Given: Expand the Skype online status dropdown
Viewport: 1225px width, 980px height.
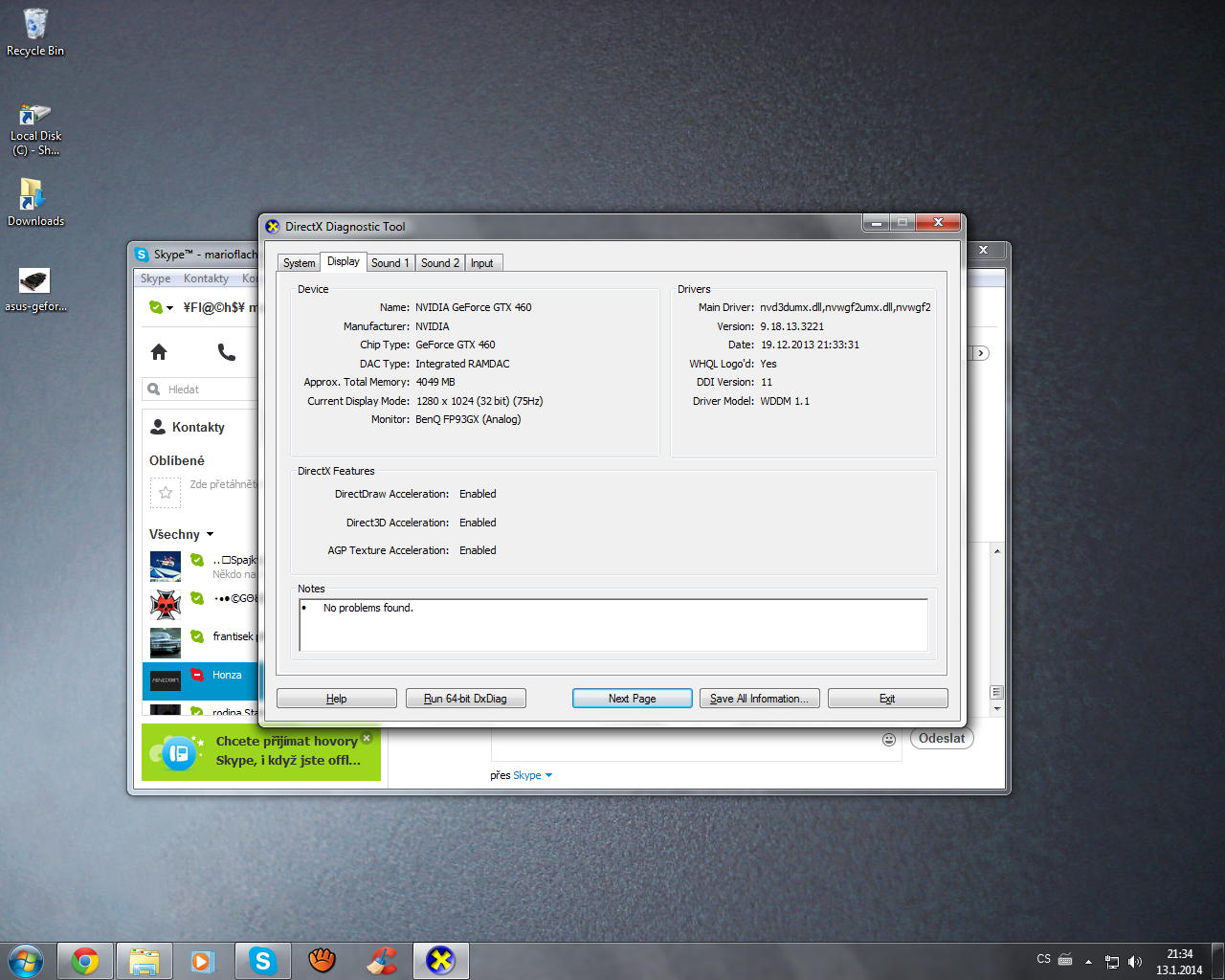Looking at the screenshot, I should (x=161, y=307).
